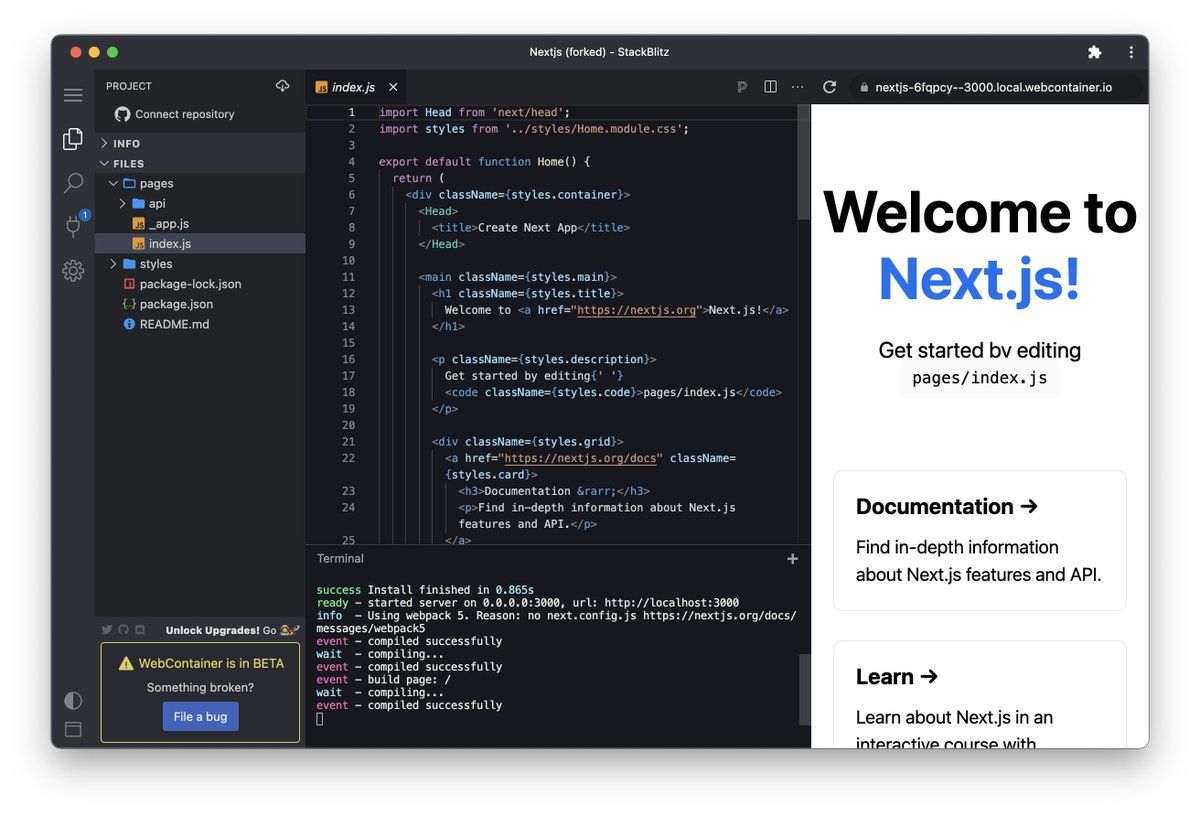Expand the INFO section

pos(200,143)
